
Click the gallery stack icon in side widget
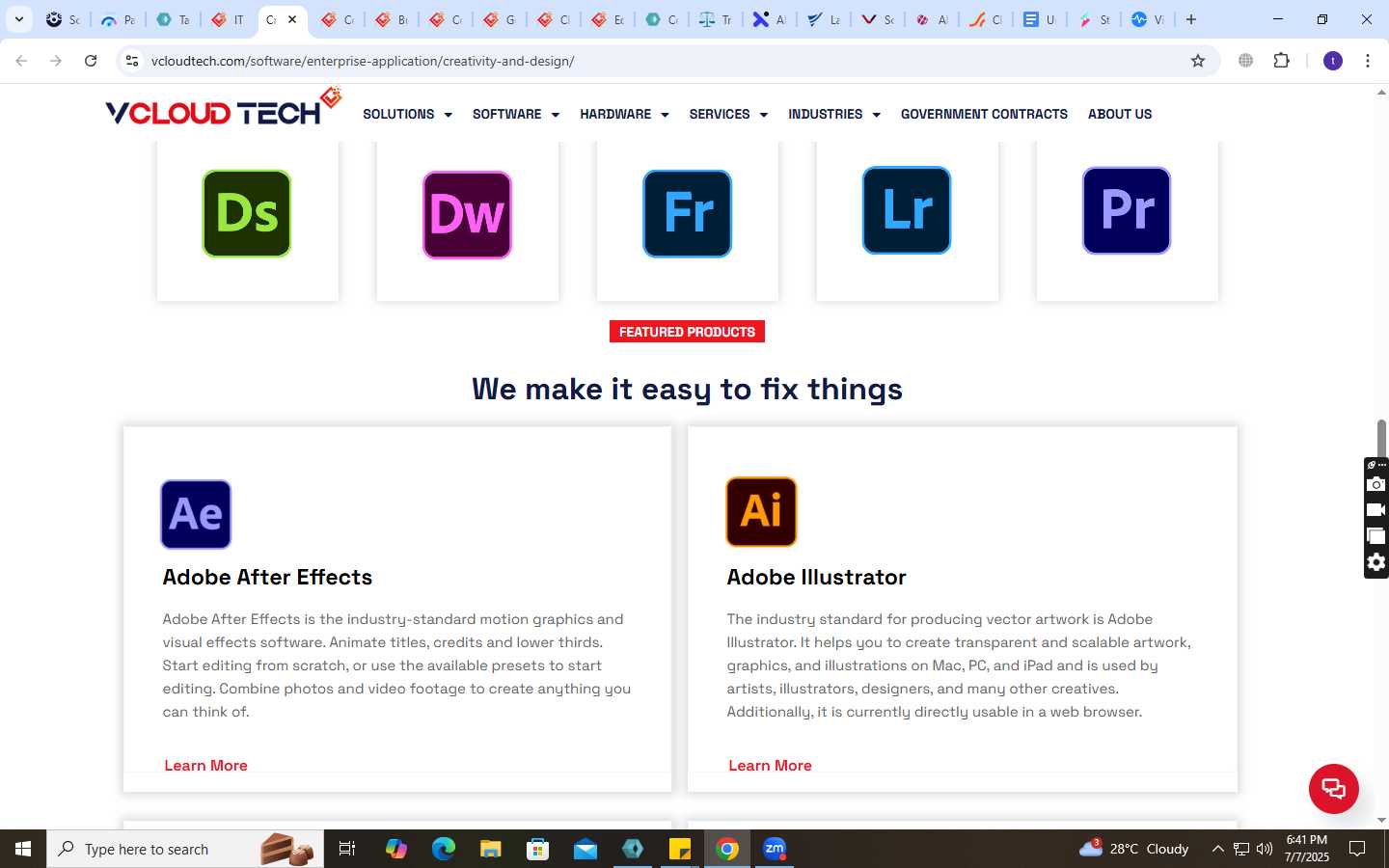[x=1376, y=536]
